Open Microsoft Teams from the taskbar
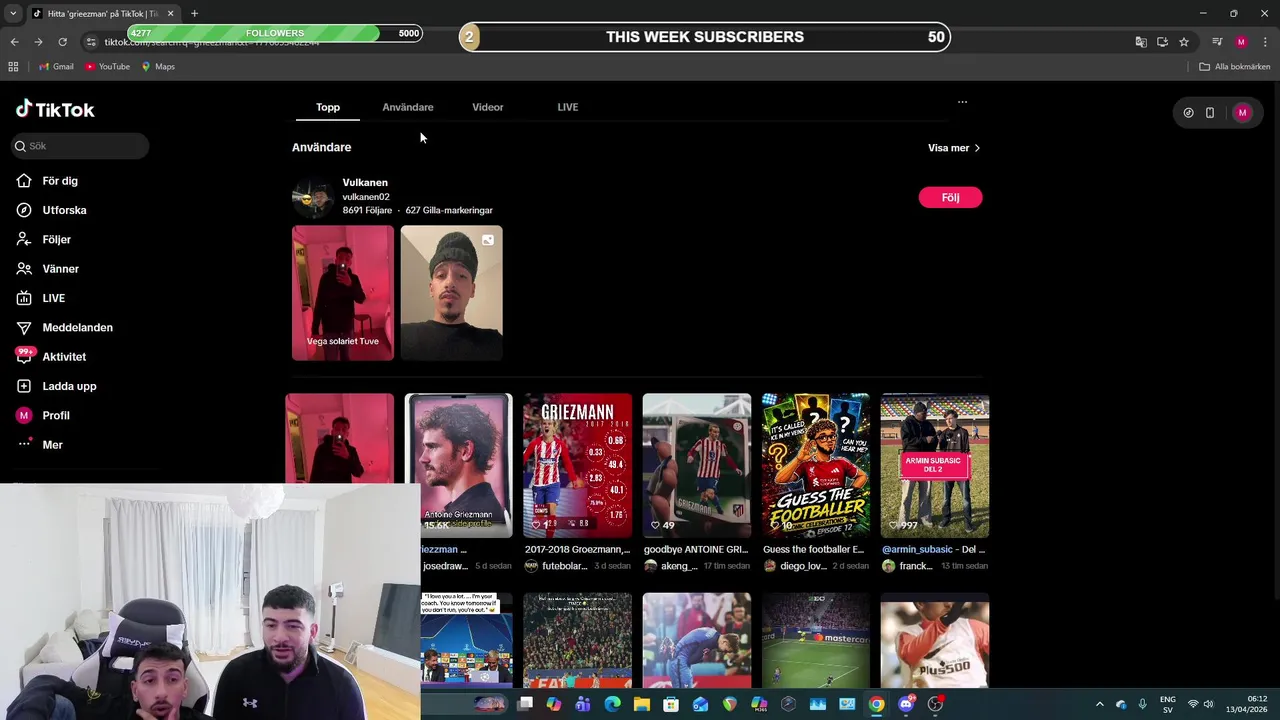Screen dimensions: 1280x720 (583, 704)
